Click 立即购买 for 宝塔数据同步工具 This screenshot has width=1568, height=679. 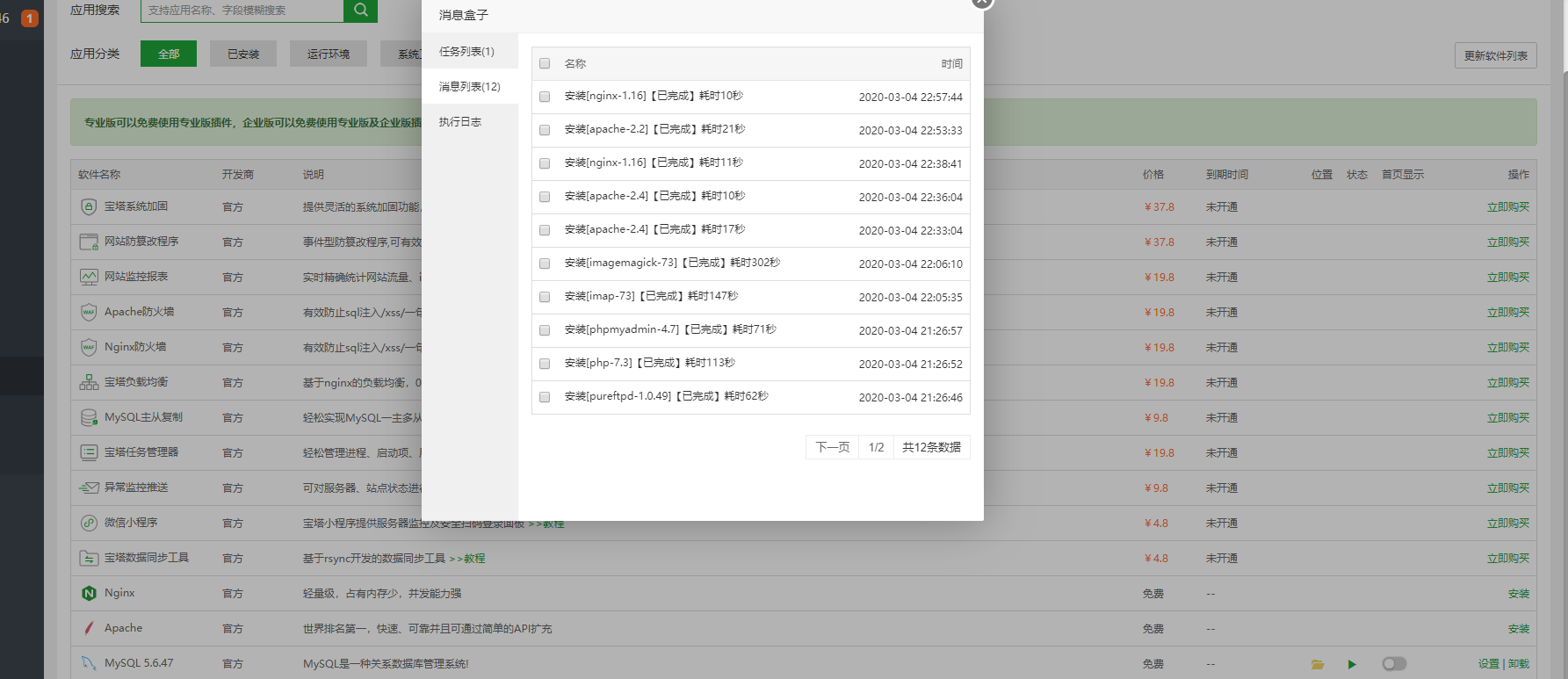pyautogui.click(x=1508, y=559)
